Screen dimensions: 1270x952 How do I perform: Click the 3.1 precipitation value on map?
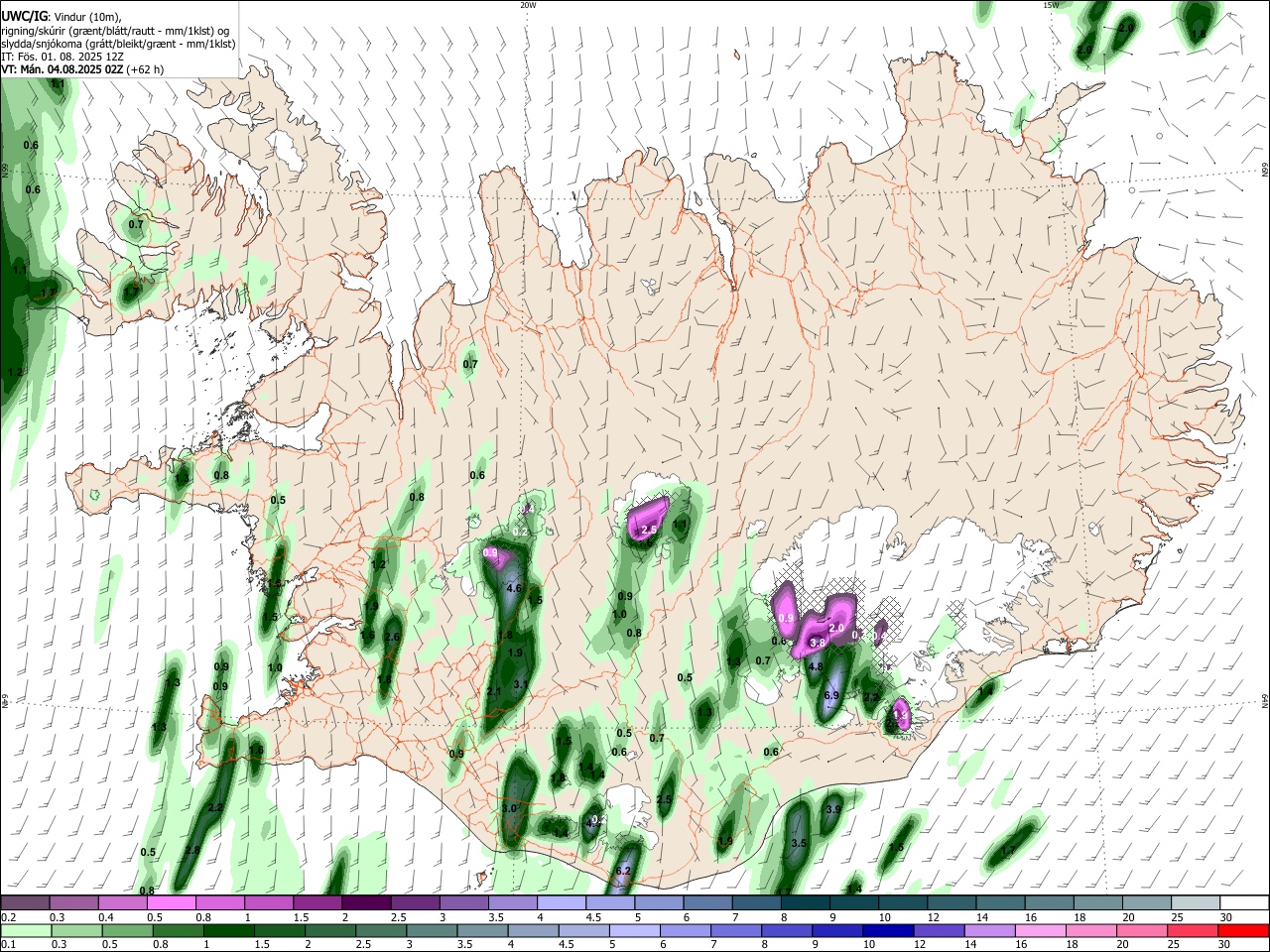(x=521, y=684)
